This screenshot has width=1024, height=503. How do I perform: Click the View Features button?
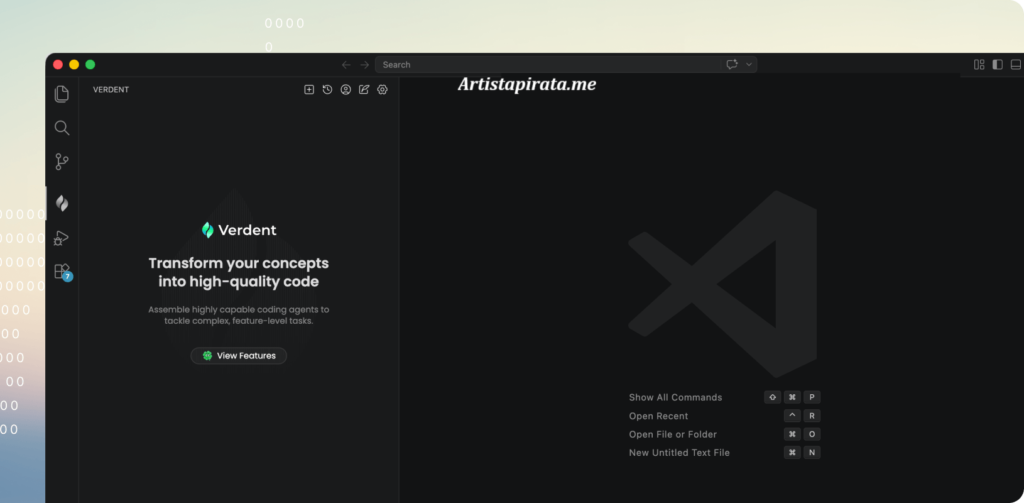tap(238, 356)
